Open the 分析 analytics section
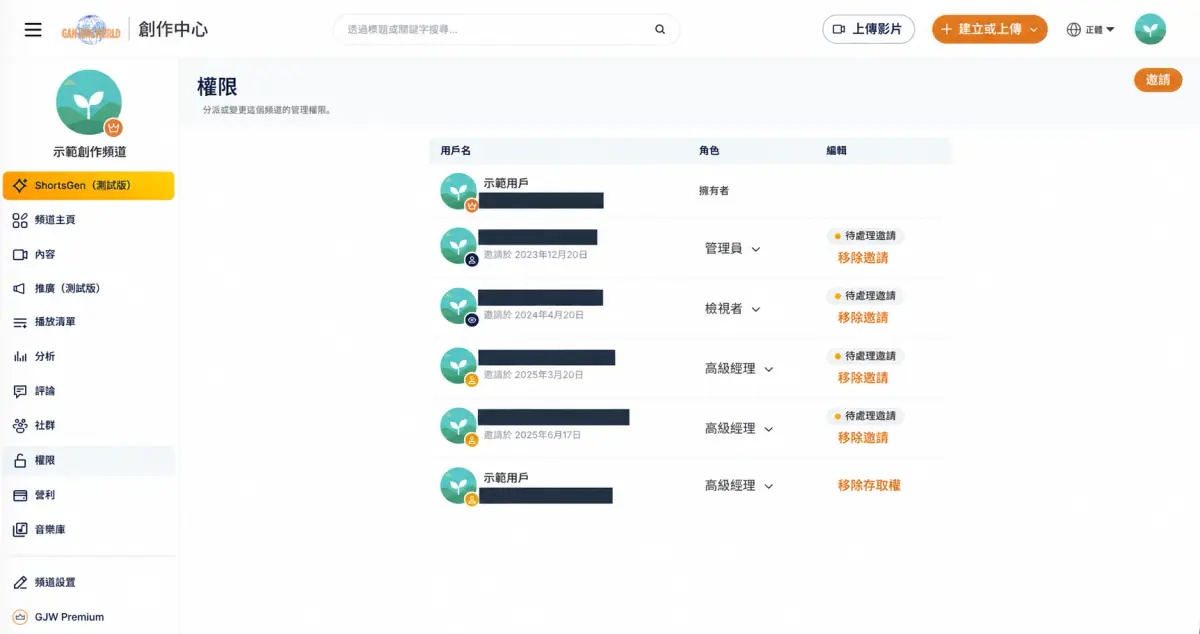The image size is (1200, 634). tap(89, 356)
